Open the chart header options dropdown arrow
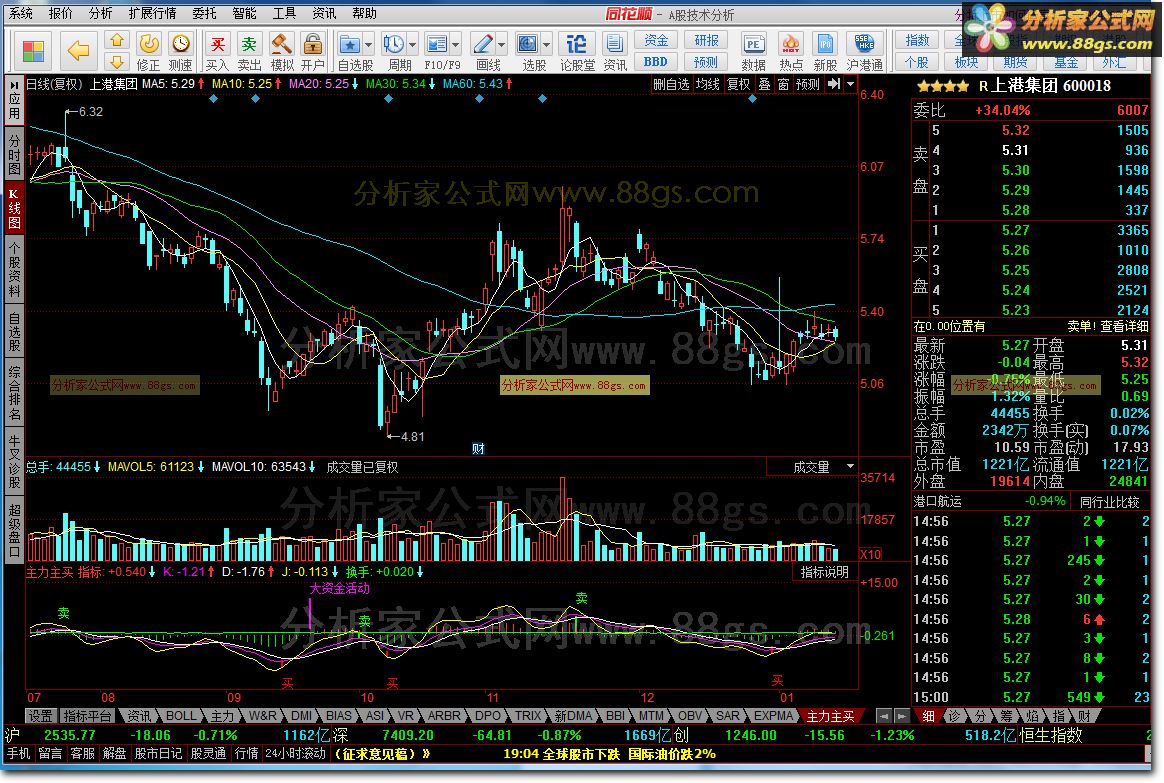Image resolution: width=1164 pixels, height=783 pixels. 851,84
